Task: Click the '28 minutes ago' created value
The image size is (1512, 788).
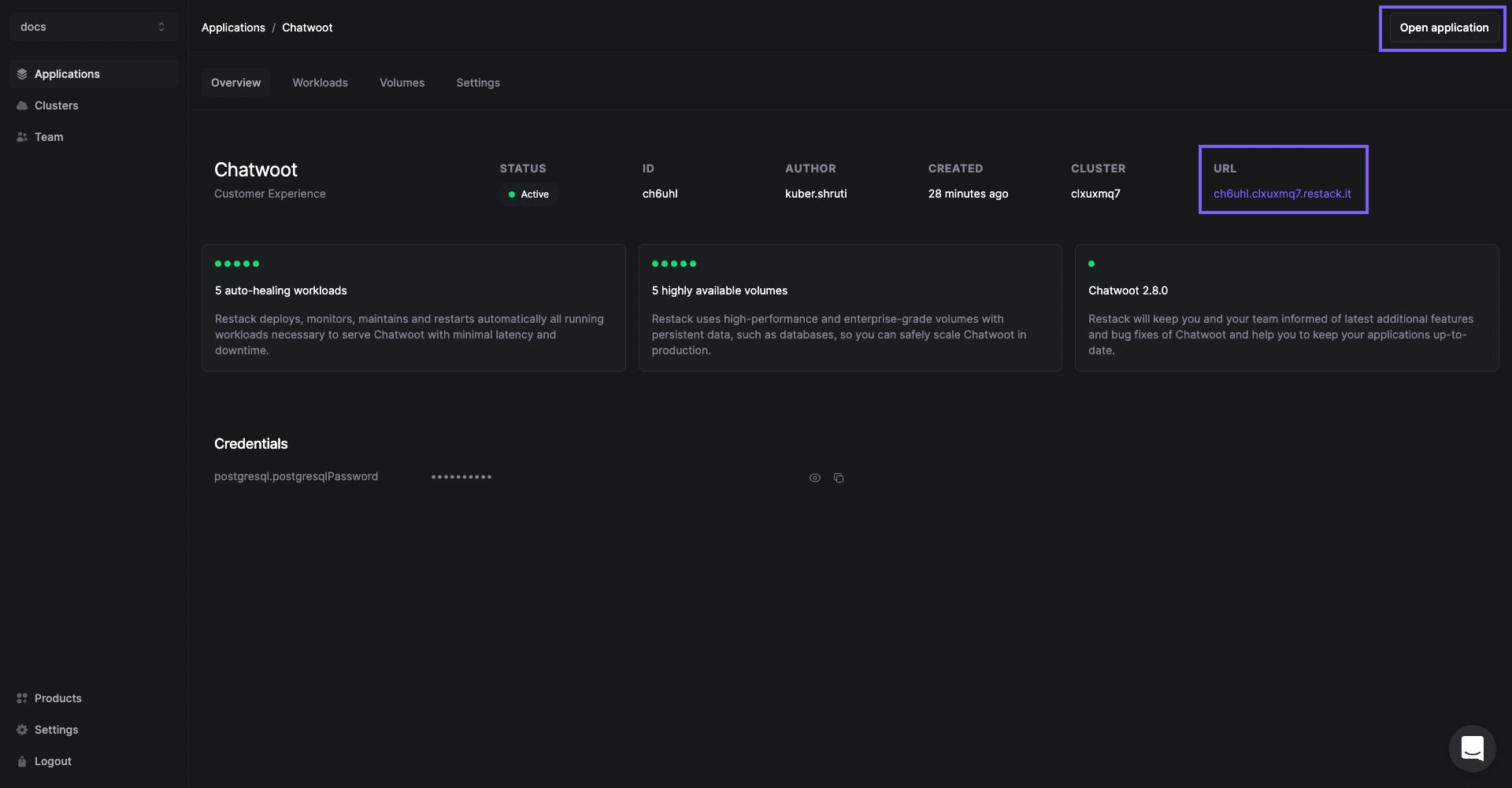Action: (x=968, y=194)
